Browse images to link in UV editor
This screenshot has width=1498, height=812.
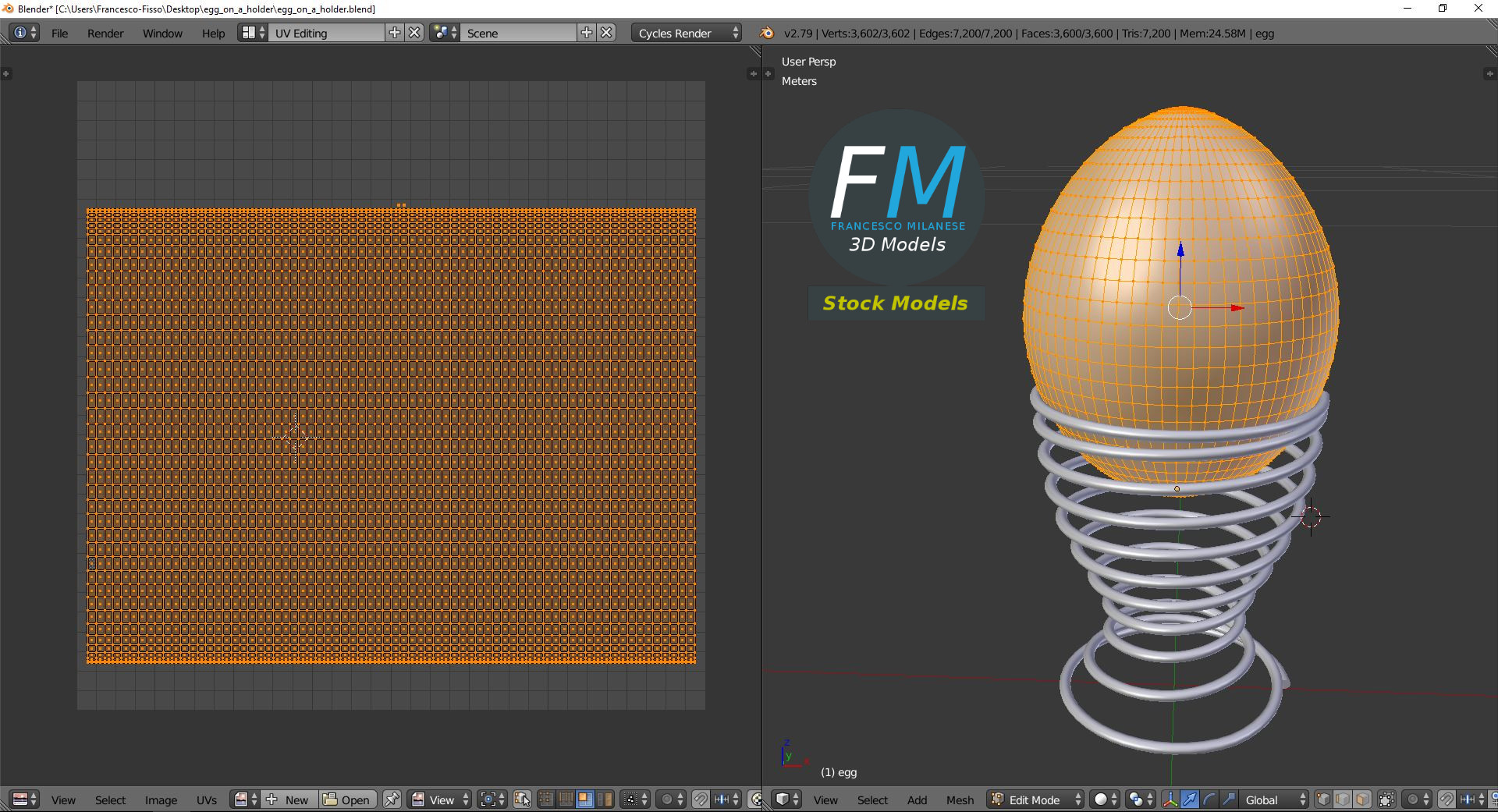[x=245, y=800]
